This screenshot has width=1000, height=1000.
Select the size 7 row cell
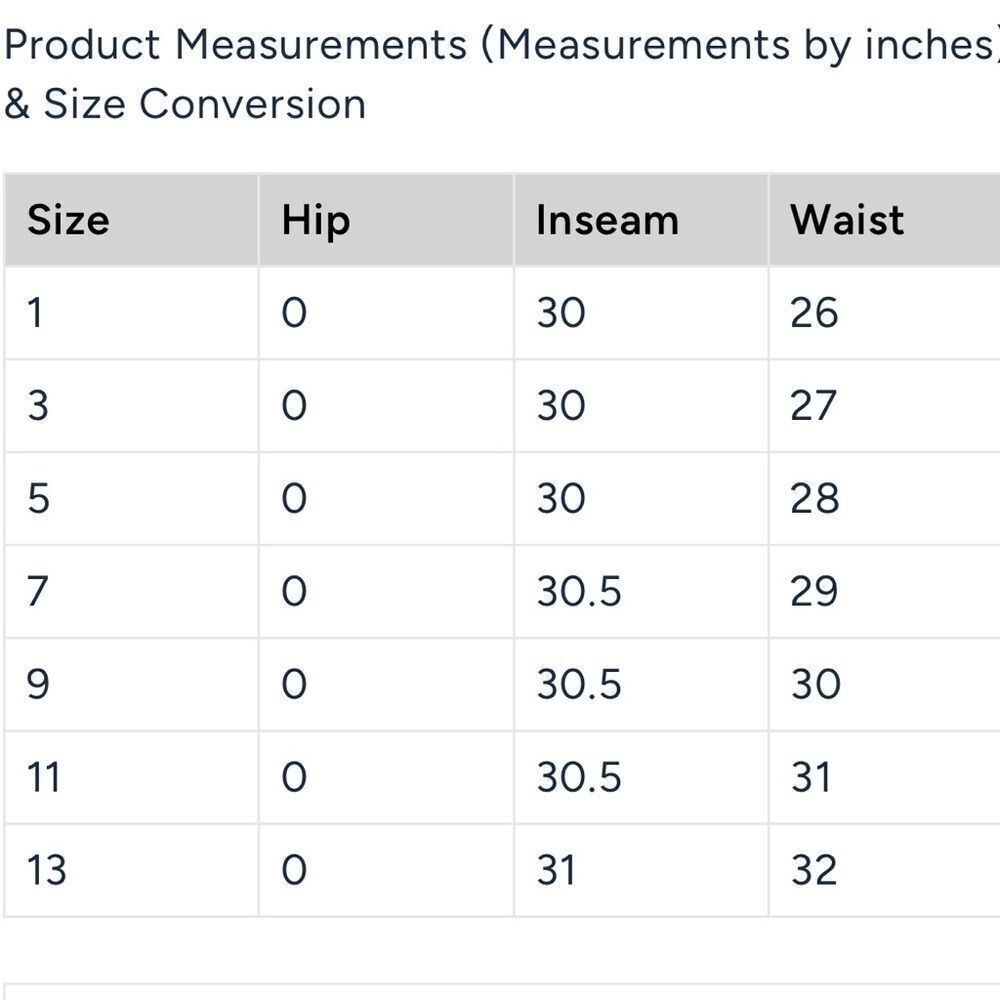[x=131, y=591]
